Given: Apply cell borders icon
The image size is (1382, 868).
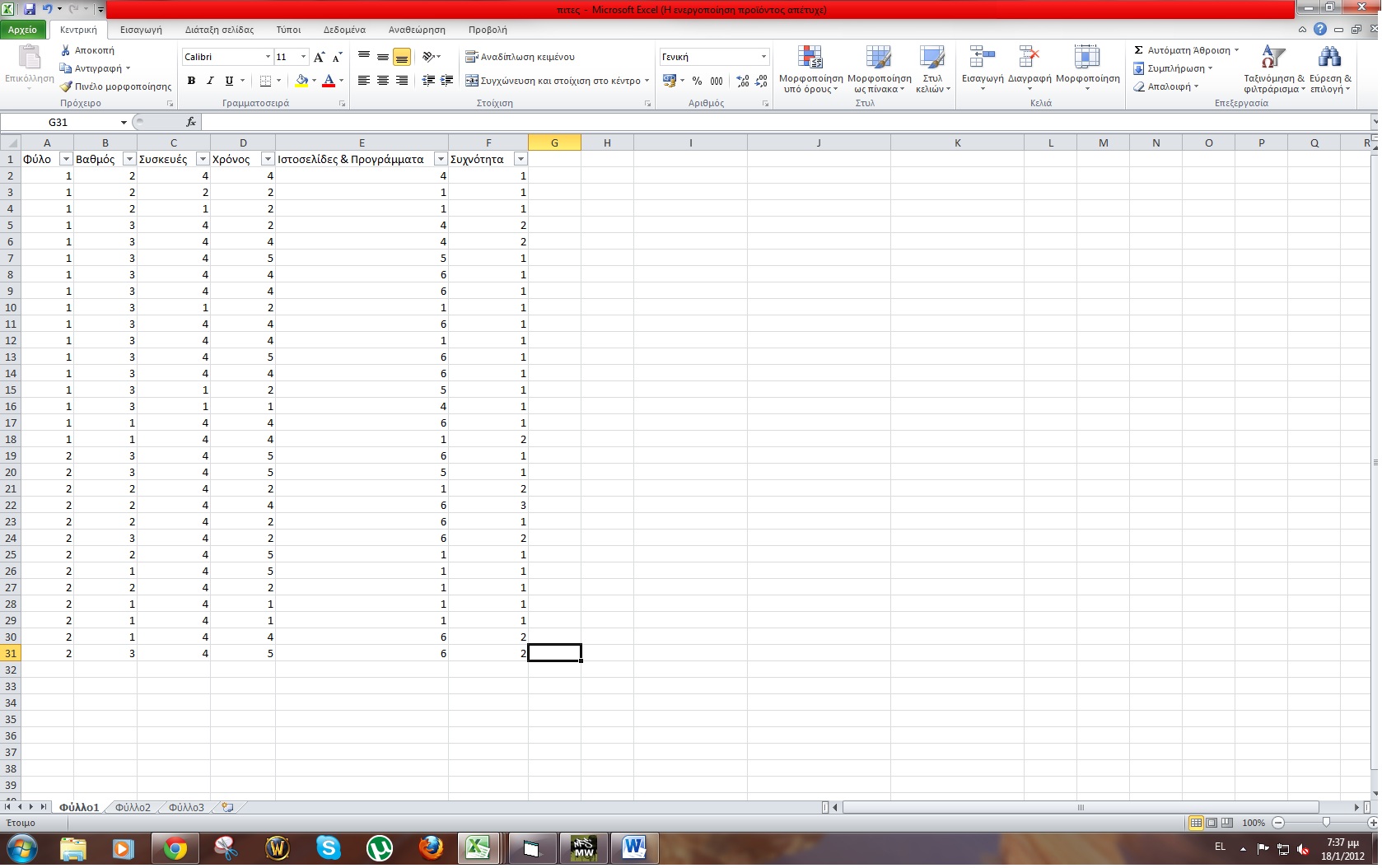Looking at the screenshot, I should (265, 81).
